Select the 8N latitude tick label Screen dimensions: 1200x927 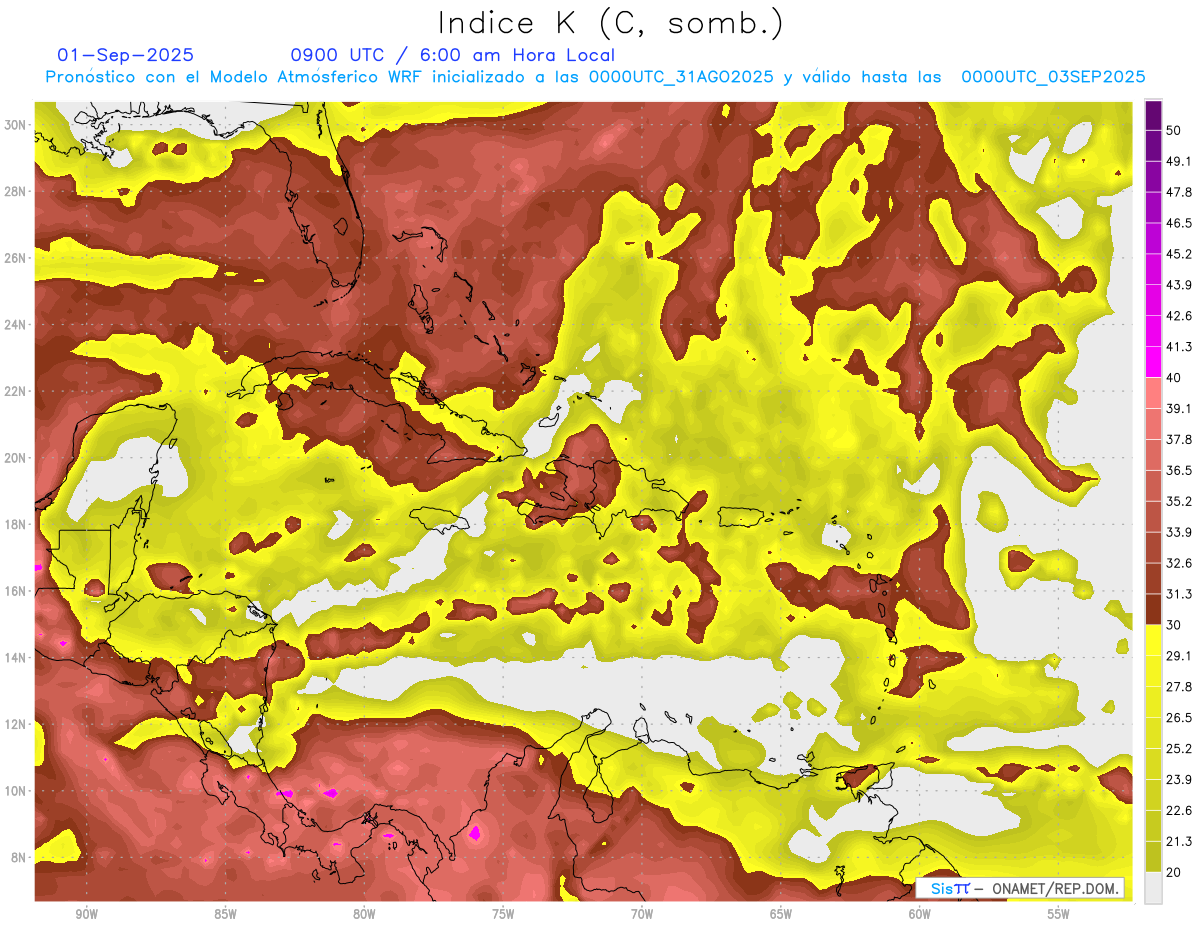tap(19, 858)
